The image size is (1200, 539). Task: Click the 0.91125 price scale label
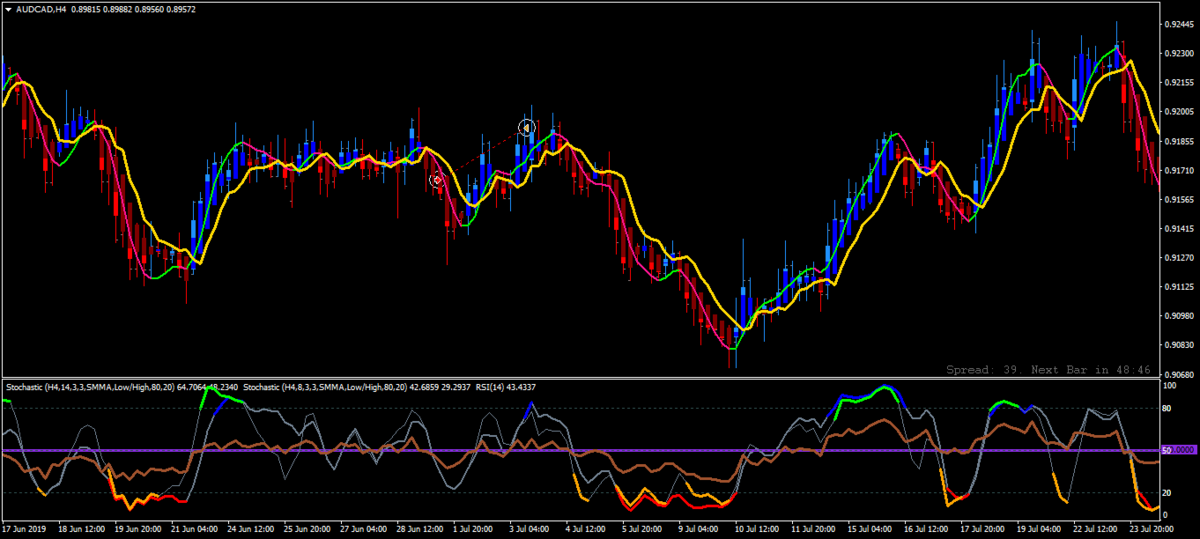[1180, 288]
